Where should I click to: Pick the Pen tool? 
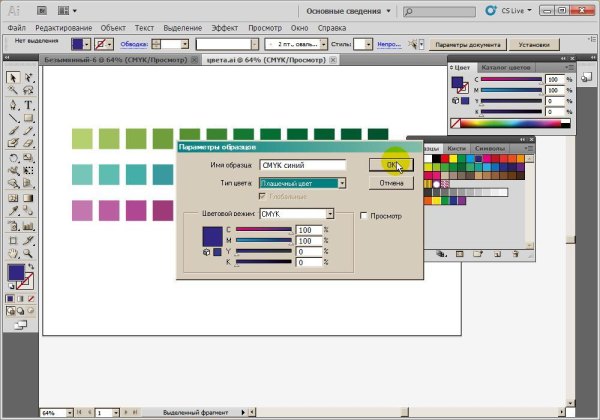(x=13, y=104)
